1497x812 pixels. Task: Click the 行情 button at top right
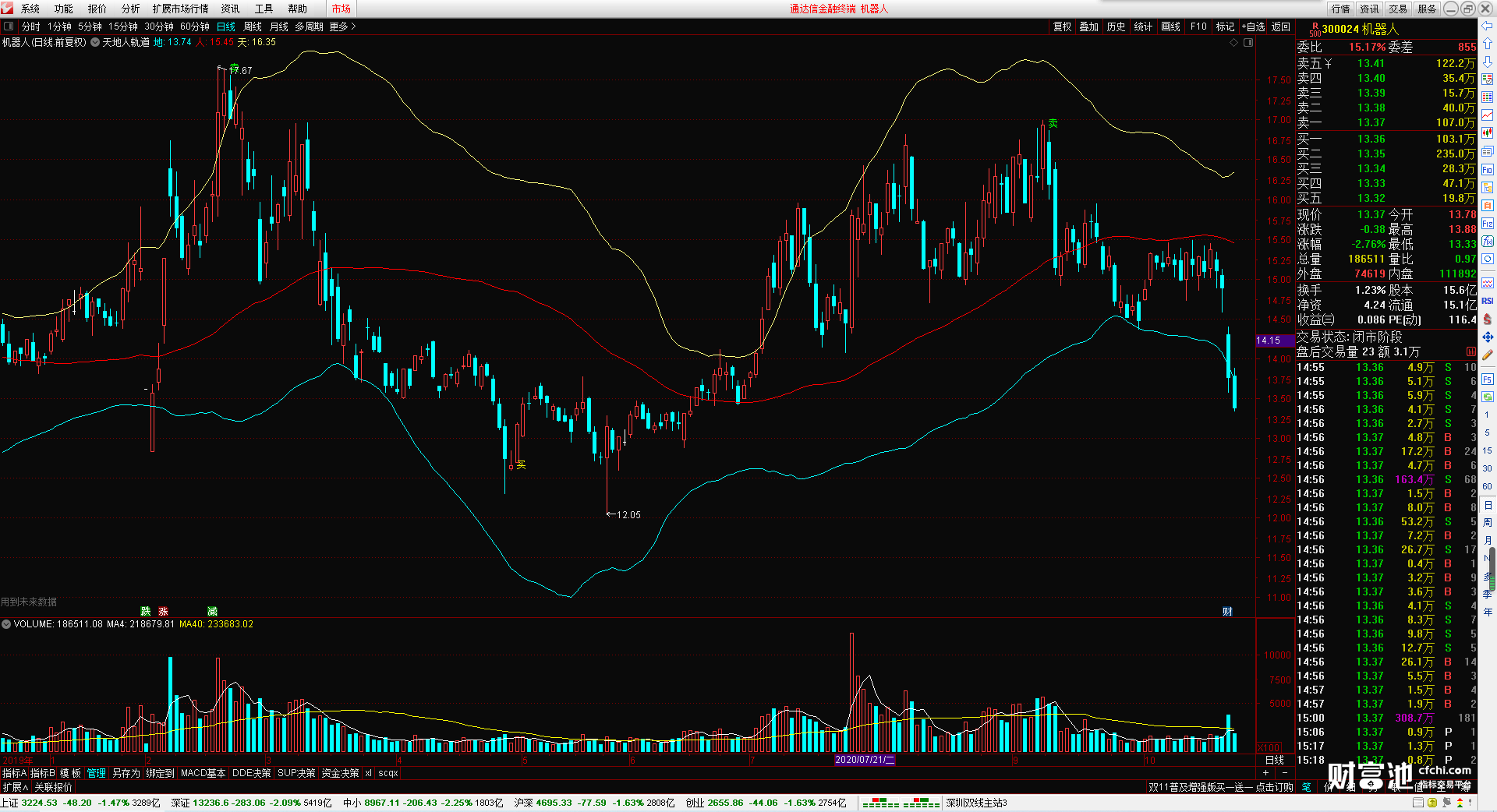1341,9
